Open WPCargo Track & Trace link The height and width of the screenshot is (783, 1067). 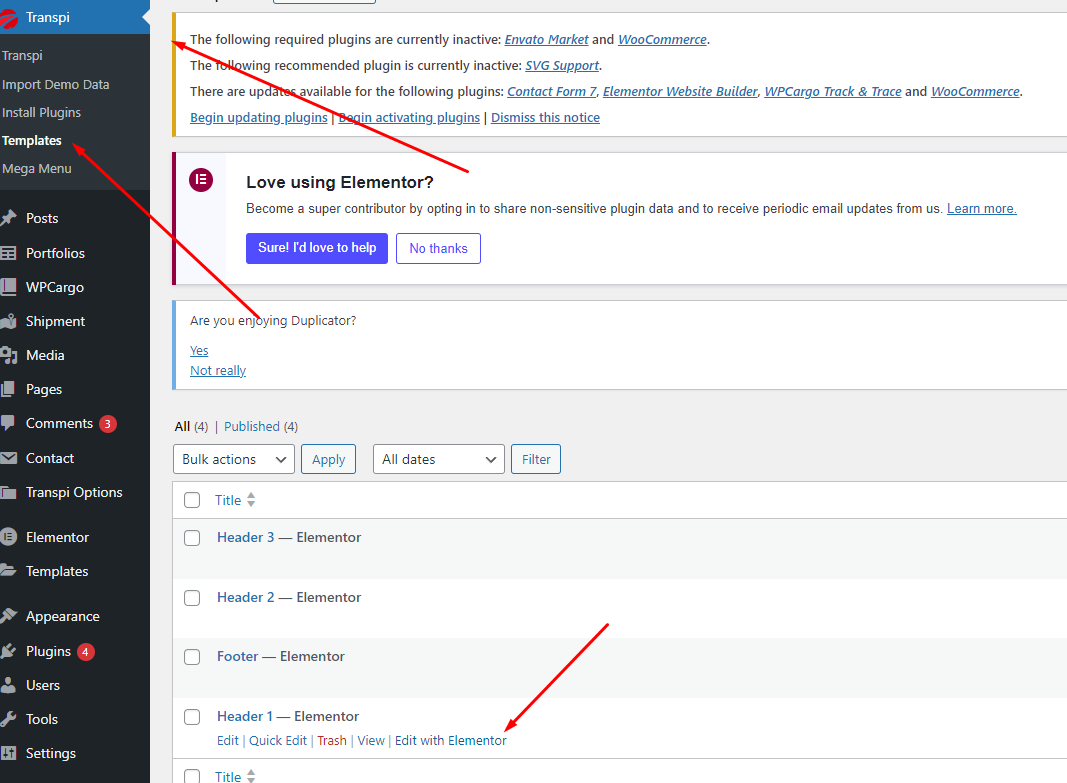click(x=833, y=91)
